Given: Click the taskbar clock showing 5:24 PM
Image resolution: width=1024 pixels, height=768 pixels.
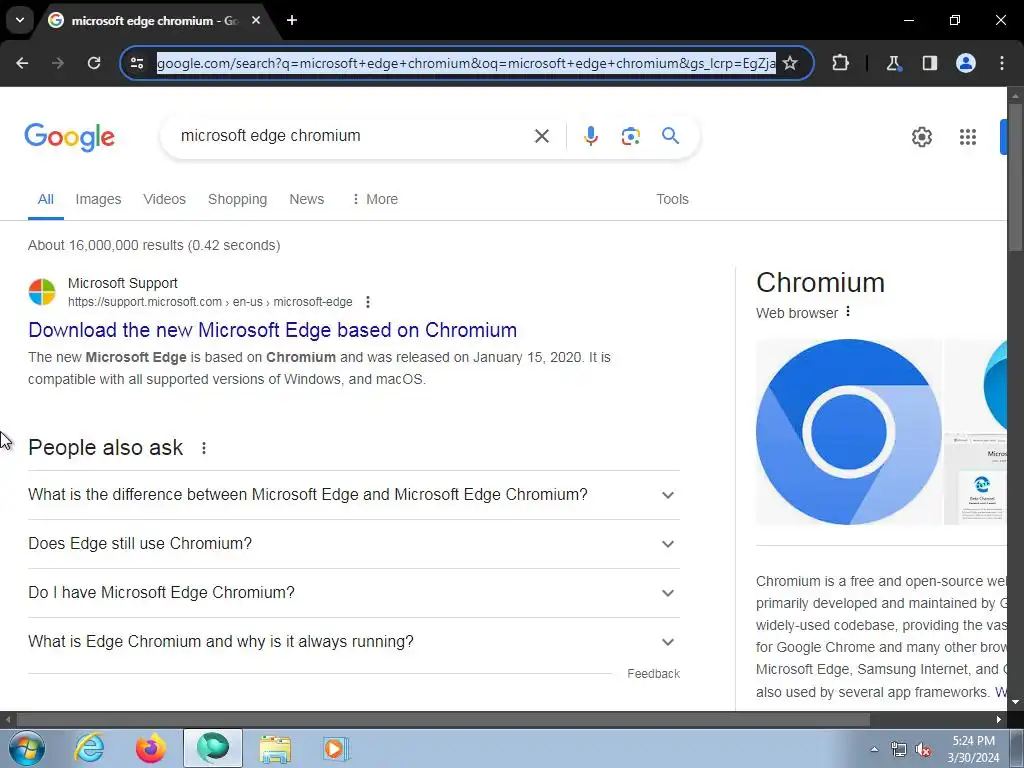Looking at the screenshot, I should pos(973,749).
